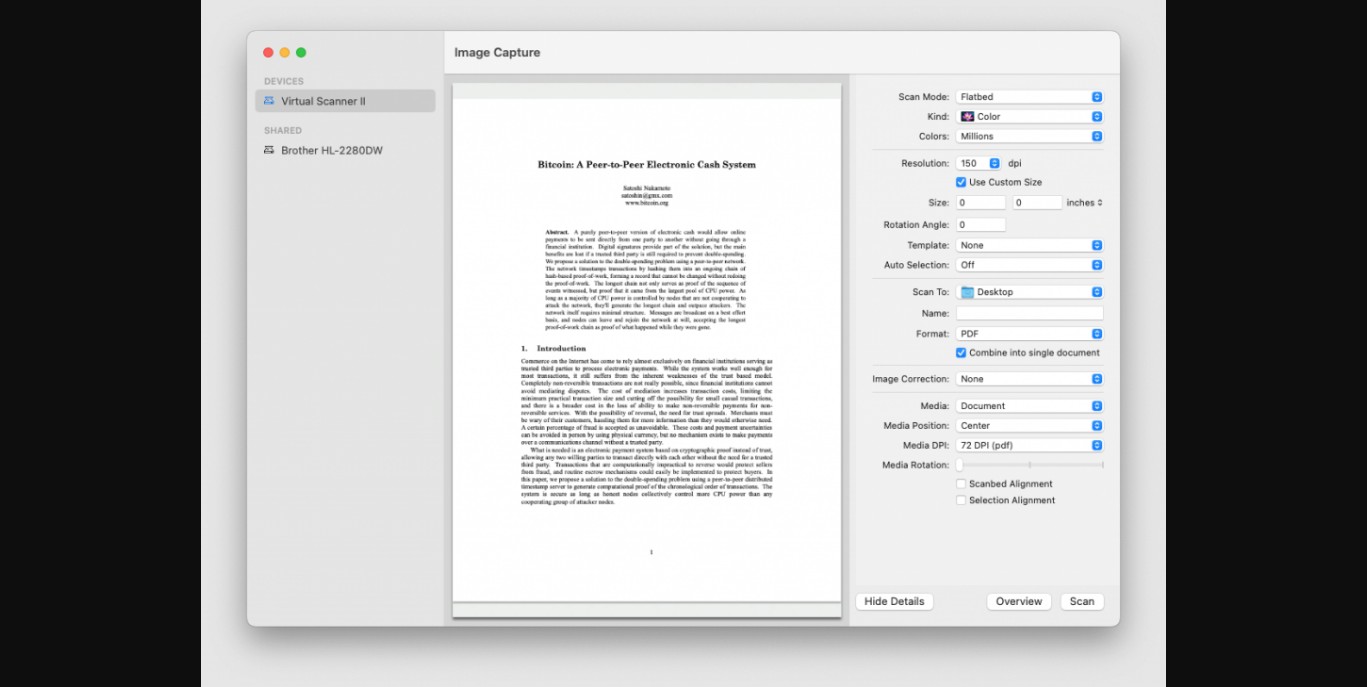This screenshot has height=687, width=1367.
Task: Click the Name text field
Action: tap(1030, 313)
